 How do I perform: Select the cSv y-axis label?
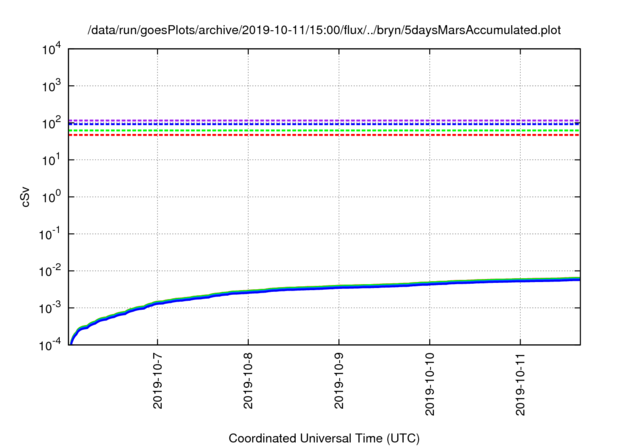click(x=25, y=197)
